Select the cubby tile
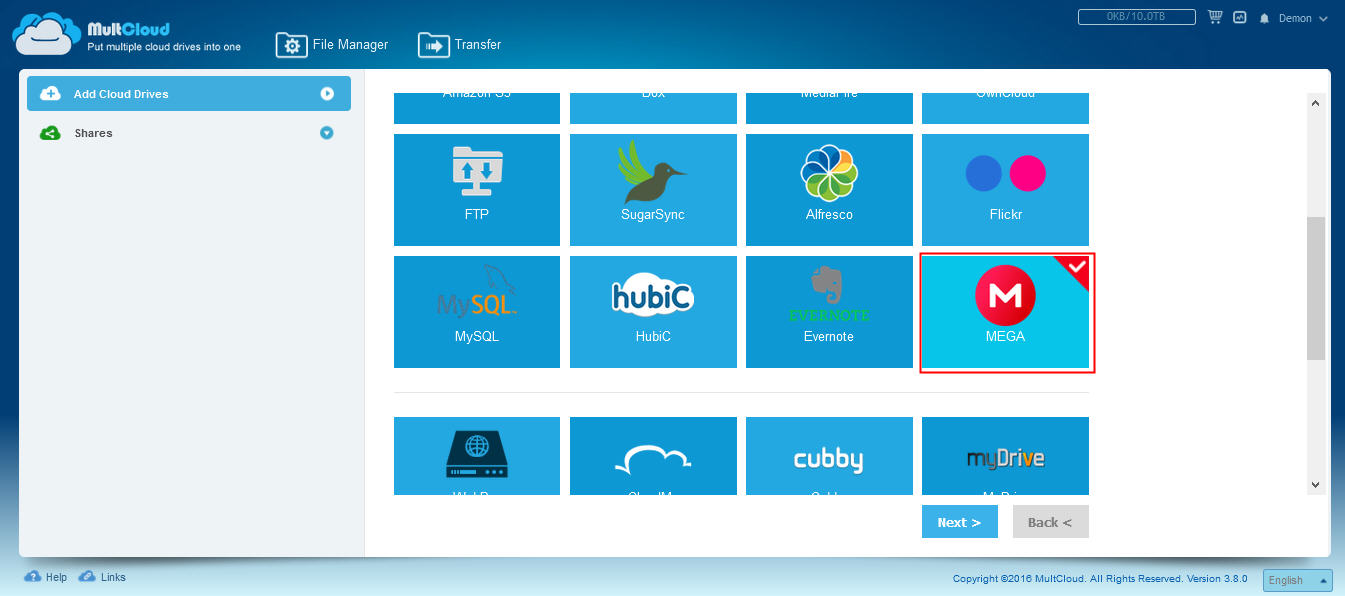 pyautogui.click(x=829, y=456)
